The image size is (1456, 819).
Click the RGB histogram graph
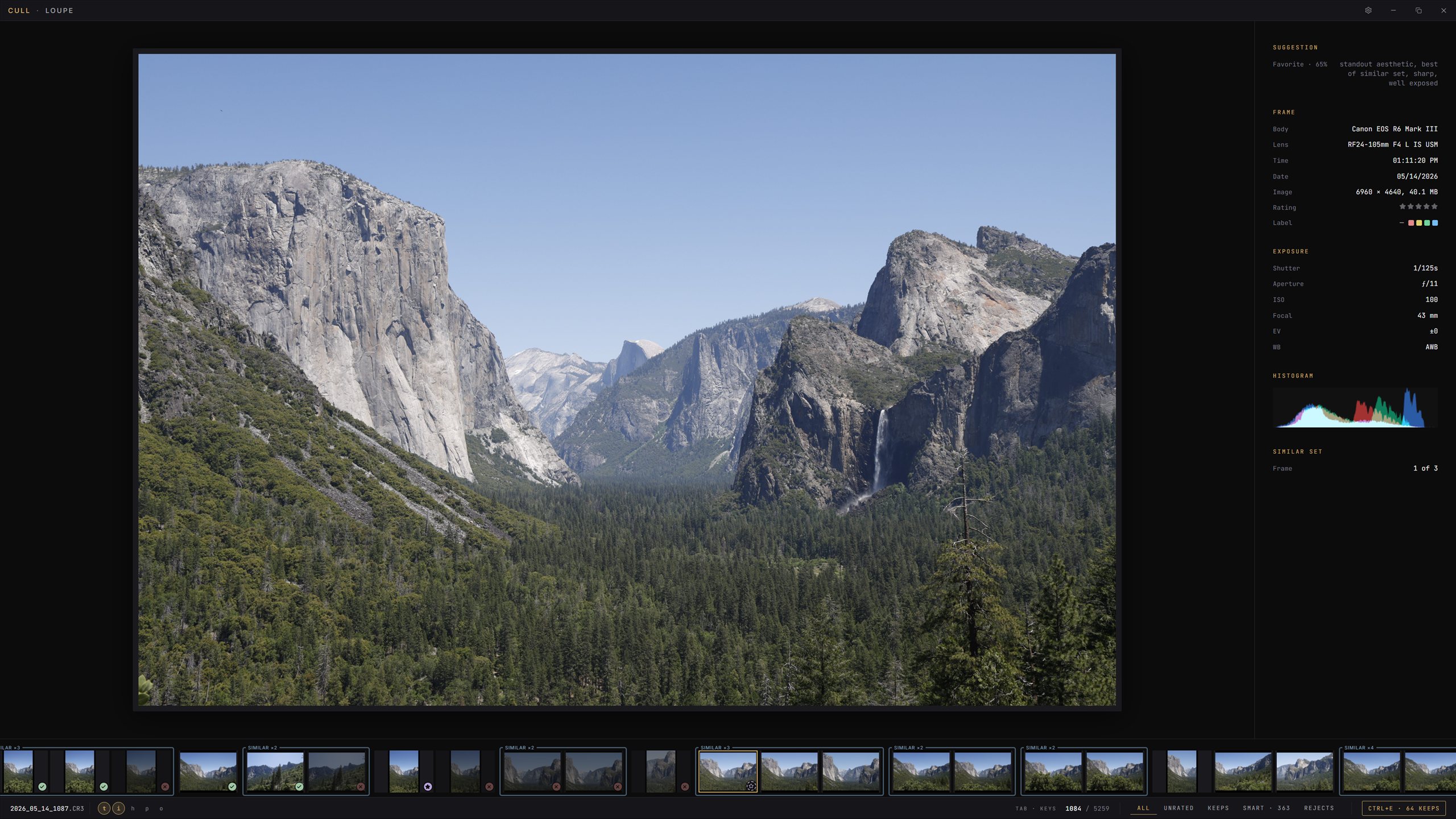point(1355,407)
